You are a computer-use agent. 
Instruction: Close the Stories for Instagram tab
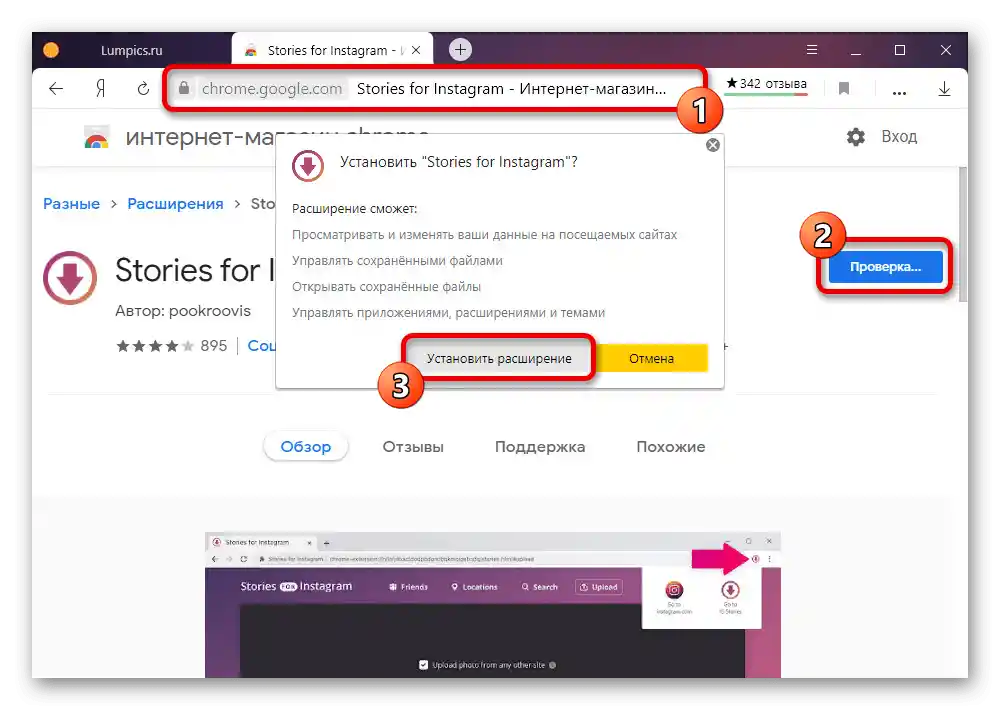416,50
